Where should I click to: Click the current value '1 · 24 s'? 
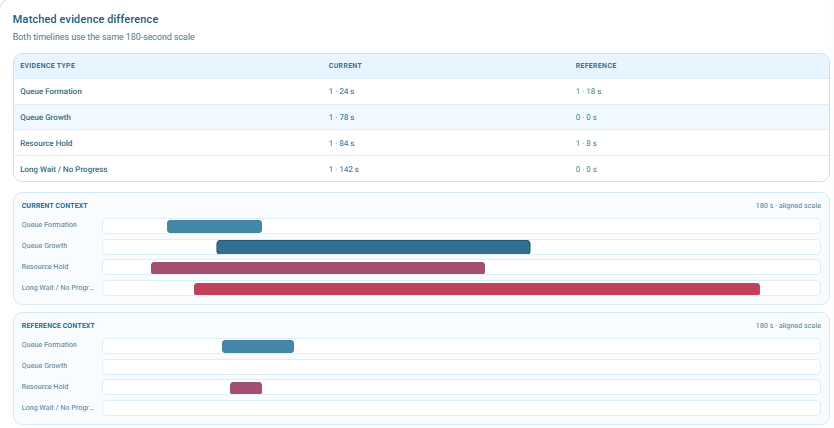341,91
